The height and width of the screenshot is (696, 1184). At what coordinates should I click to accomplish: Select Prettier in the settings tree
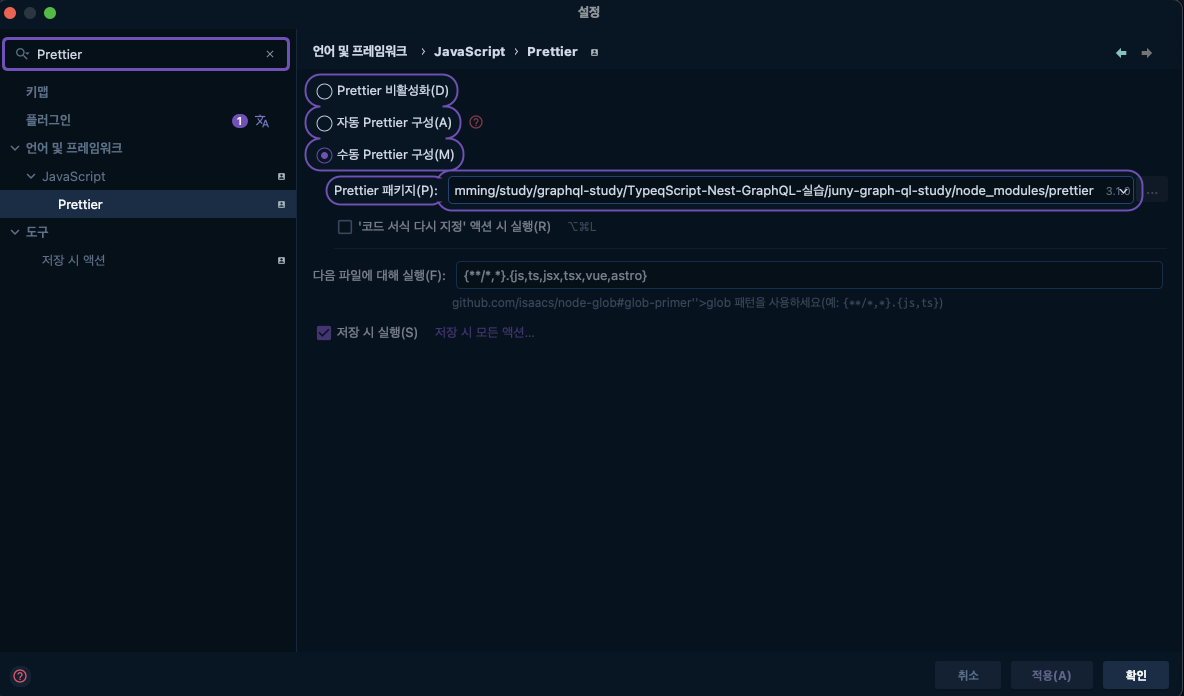pyautogui.click(x=80, y=205)
